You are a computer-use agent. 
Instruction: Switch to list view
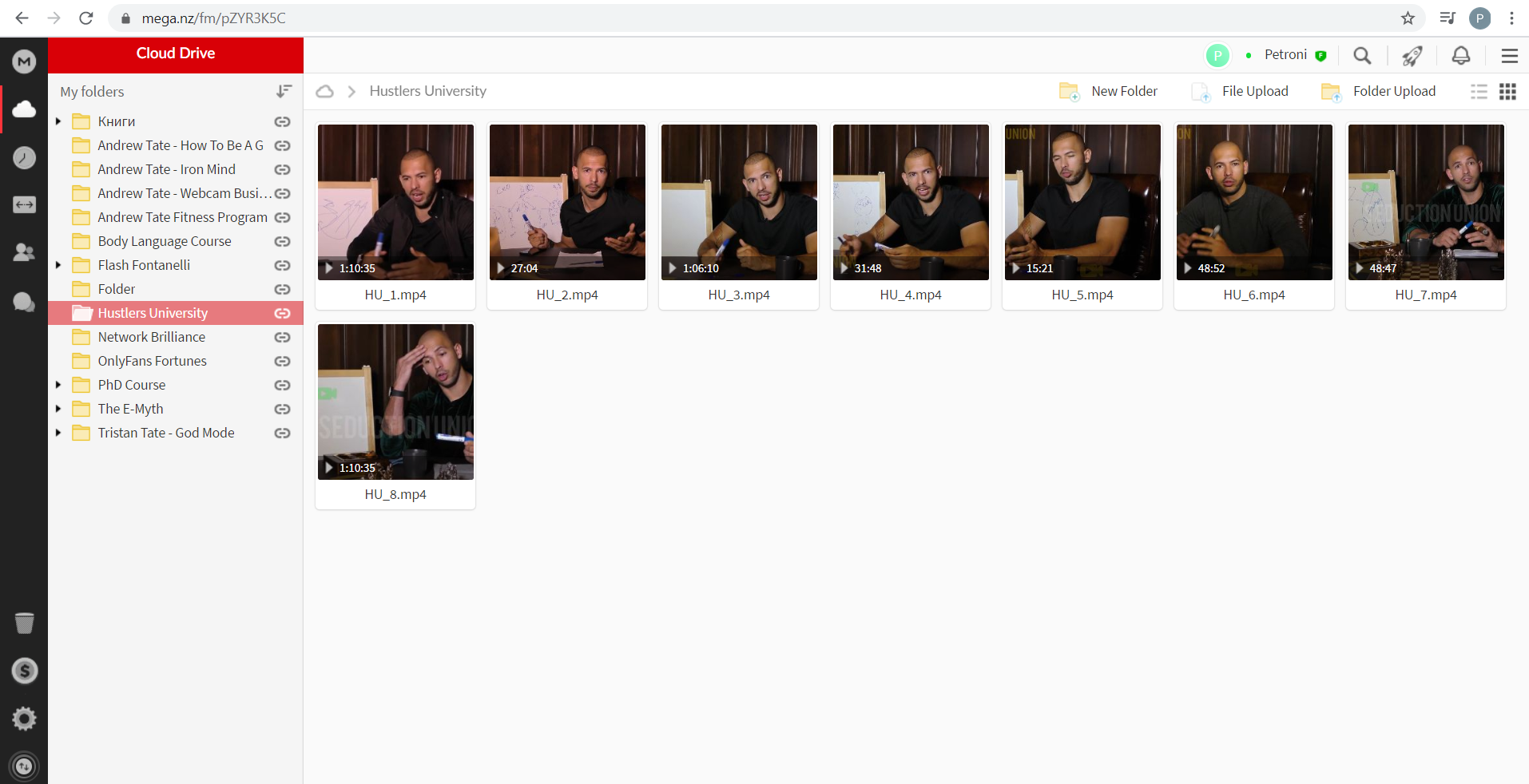(1479, 91)
